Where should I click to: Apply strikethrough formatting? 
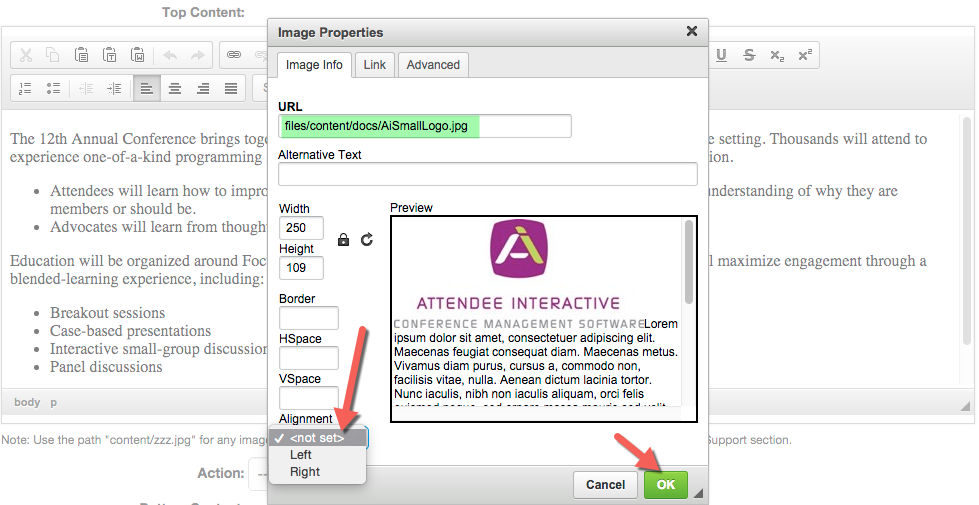coord(749,56)
